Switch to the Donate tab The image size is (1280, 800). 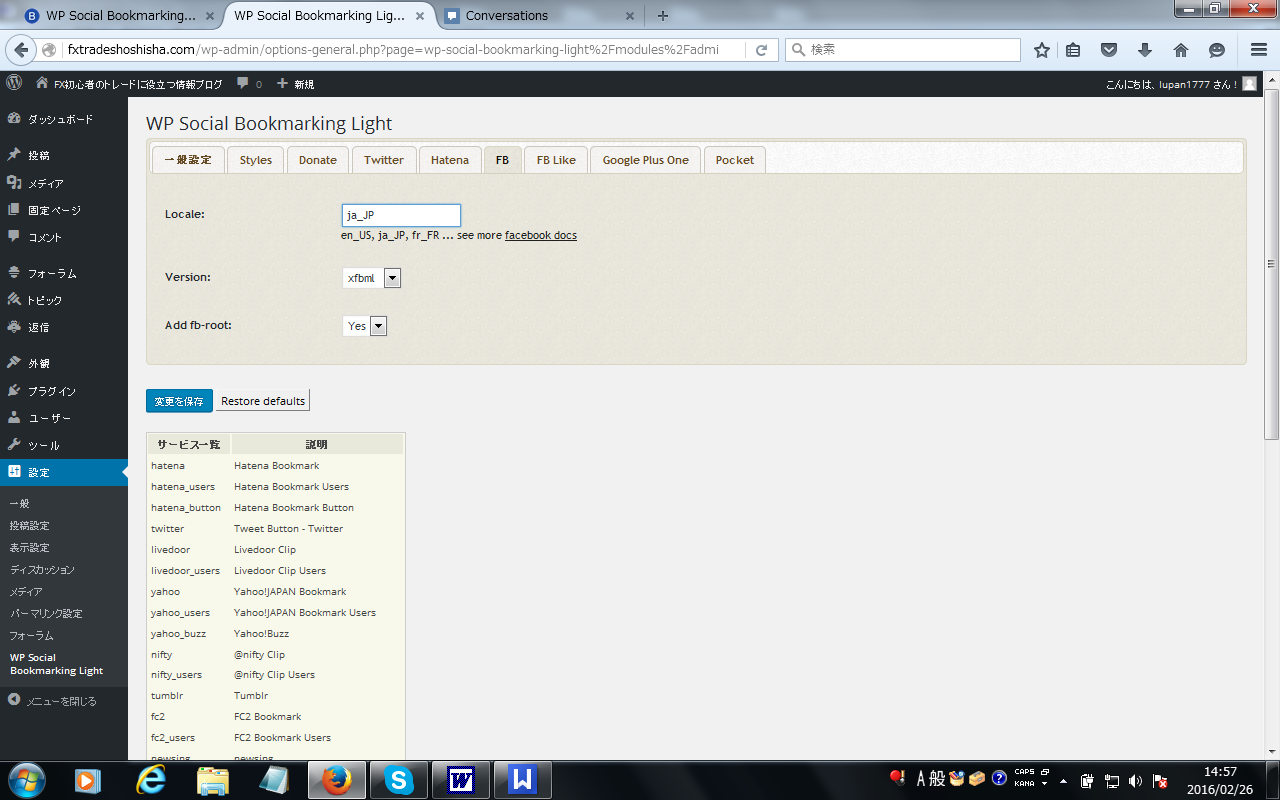(x=318, y=160)
